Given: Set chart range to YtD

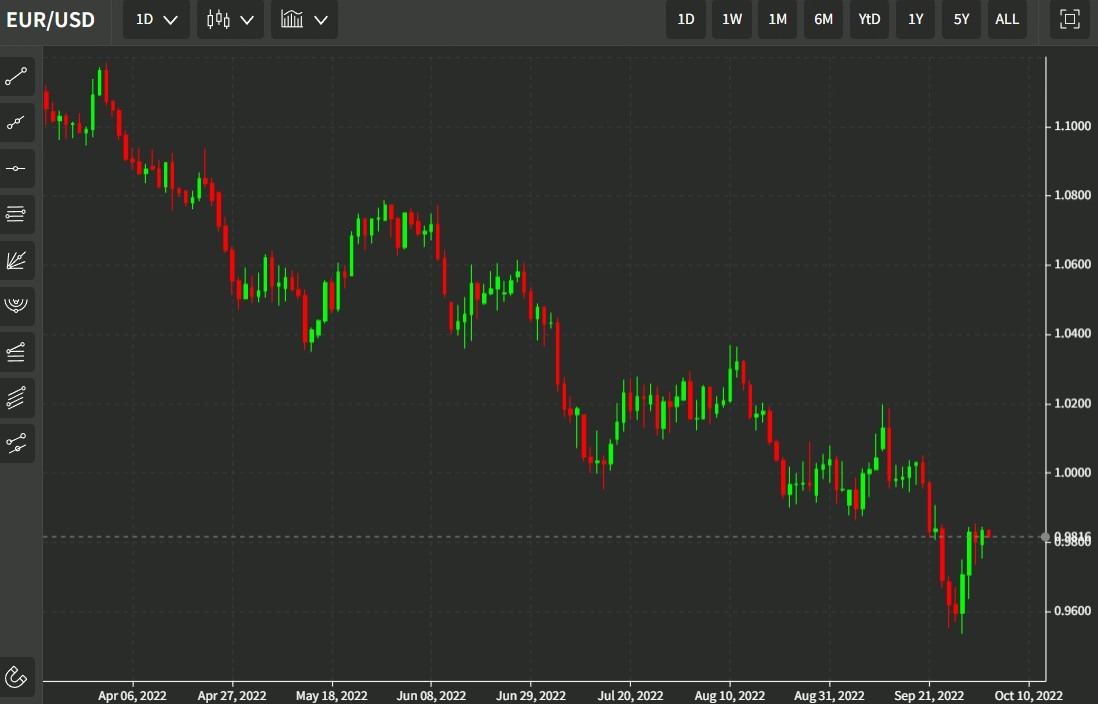Looking at the screenshot, I should 869,20.
